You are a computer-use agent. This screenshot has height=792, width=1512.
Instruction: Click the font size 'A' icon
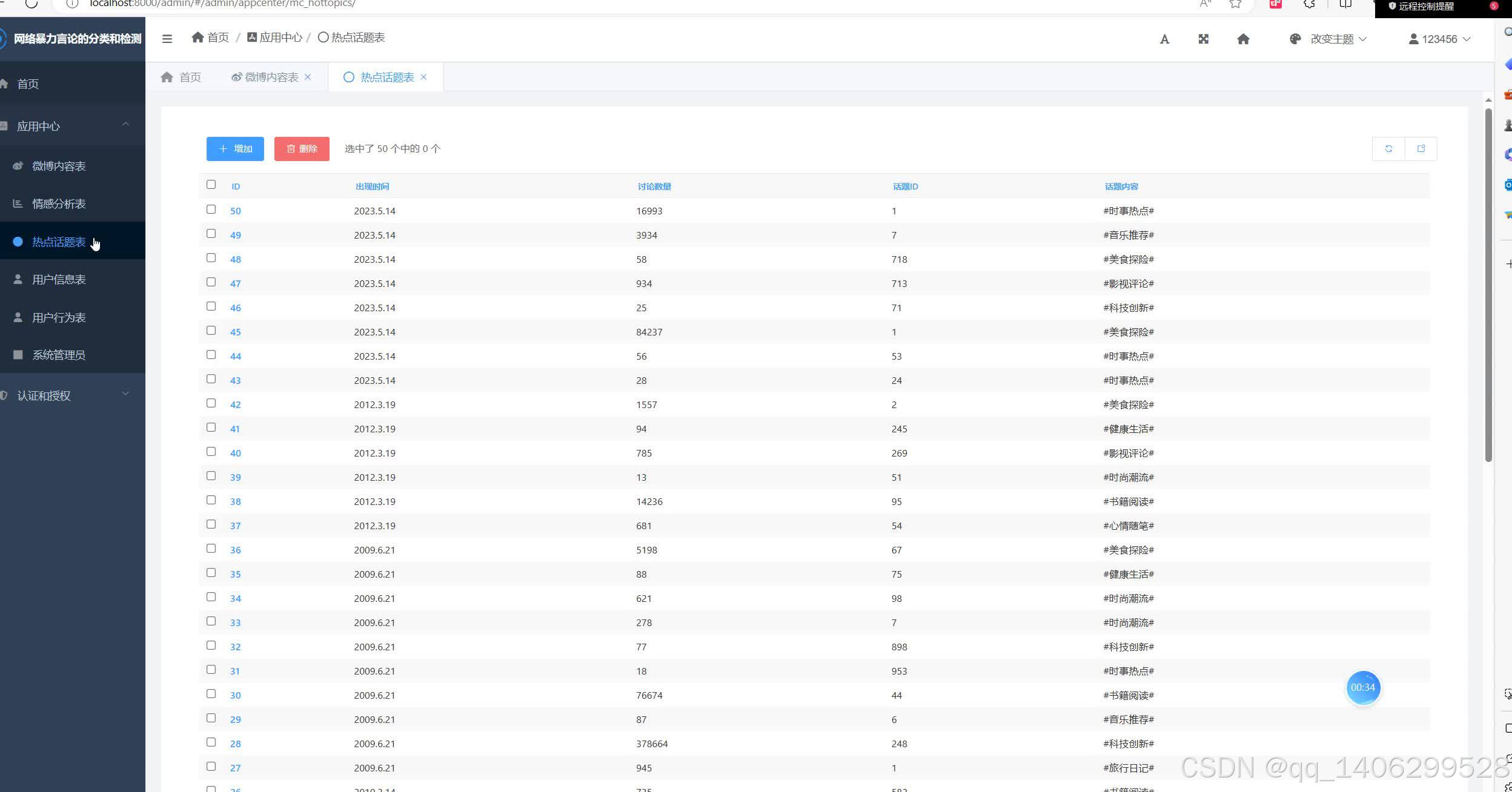1164,39
